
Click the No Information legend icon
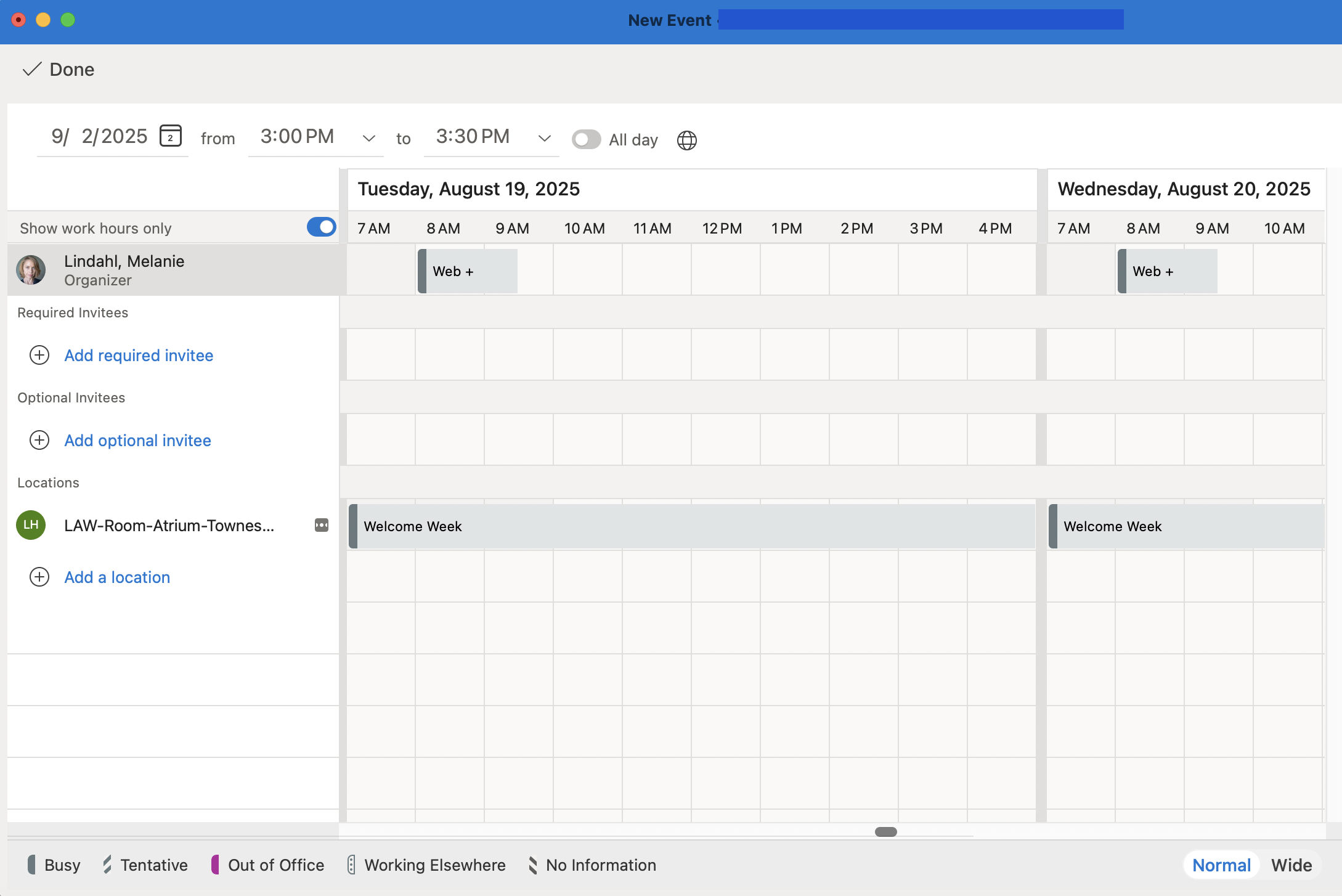(532, 865)
